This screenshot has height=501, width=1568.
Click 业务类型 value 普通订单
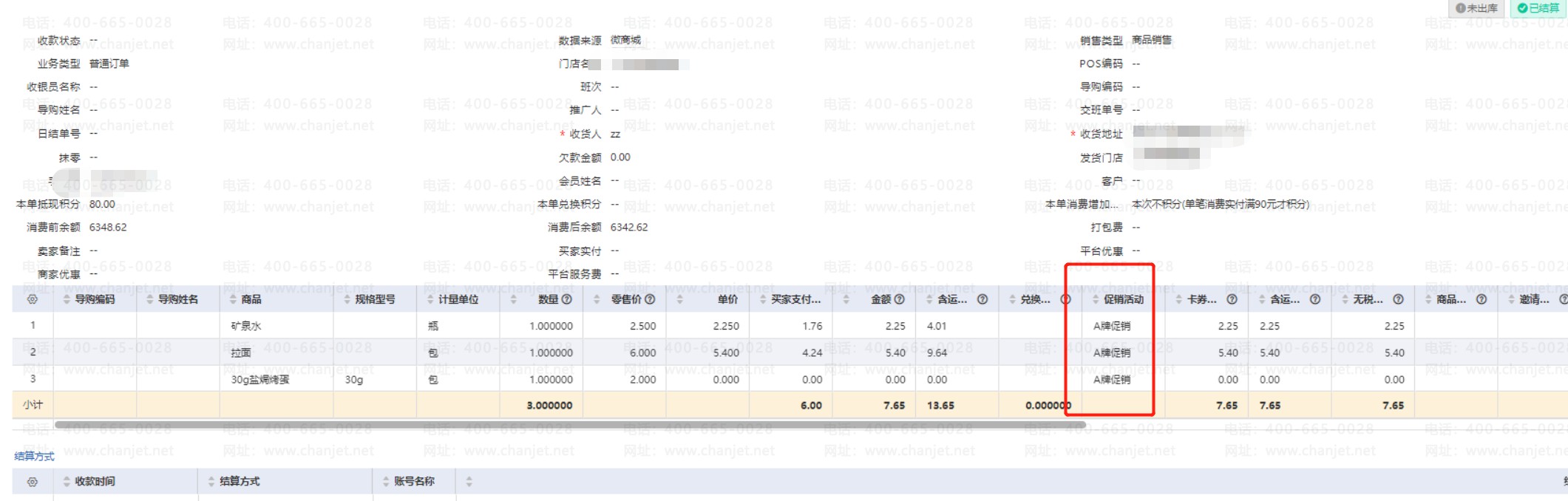click(x=109, y=64)
